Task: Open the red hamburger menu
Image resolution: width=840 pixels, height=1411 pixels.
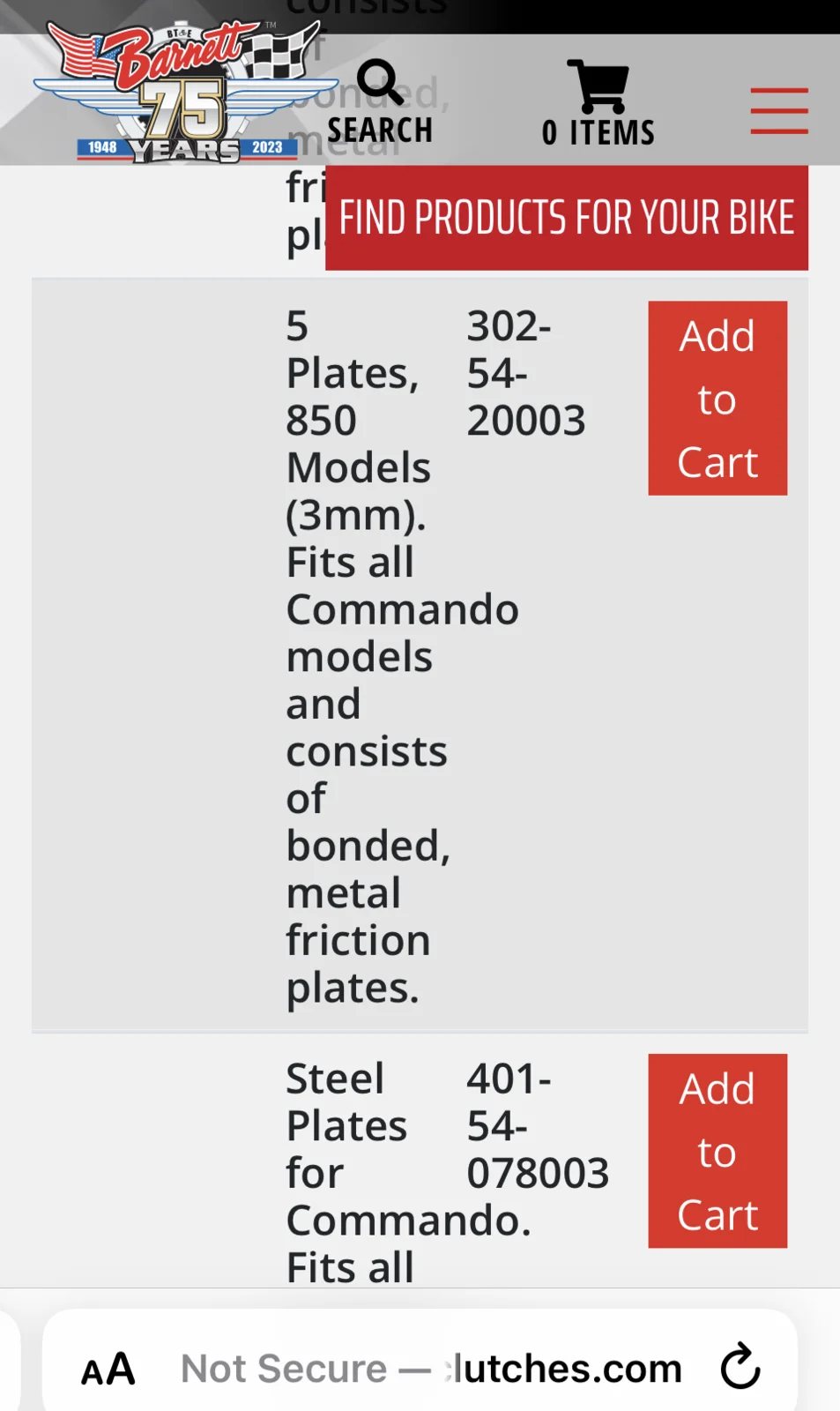Action: pos(779,111)
